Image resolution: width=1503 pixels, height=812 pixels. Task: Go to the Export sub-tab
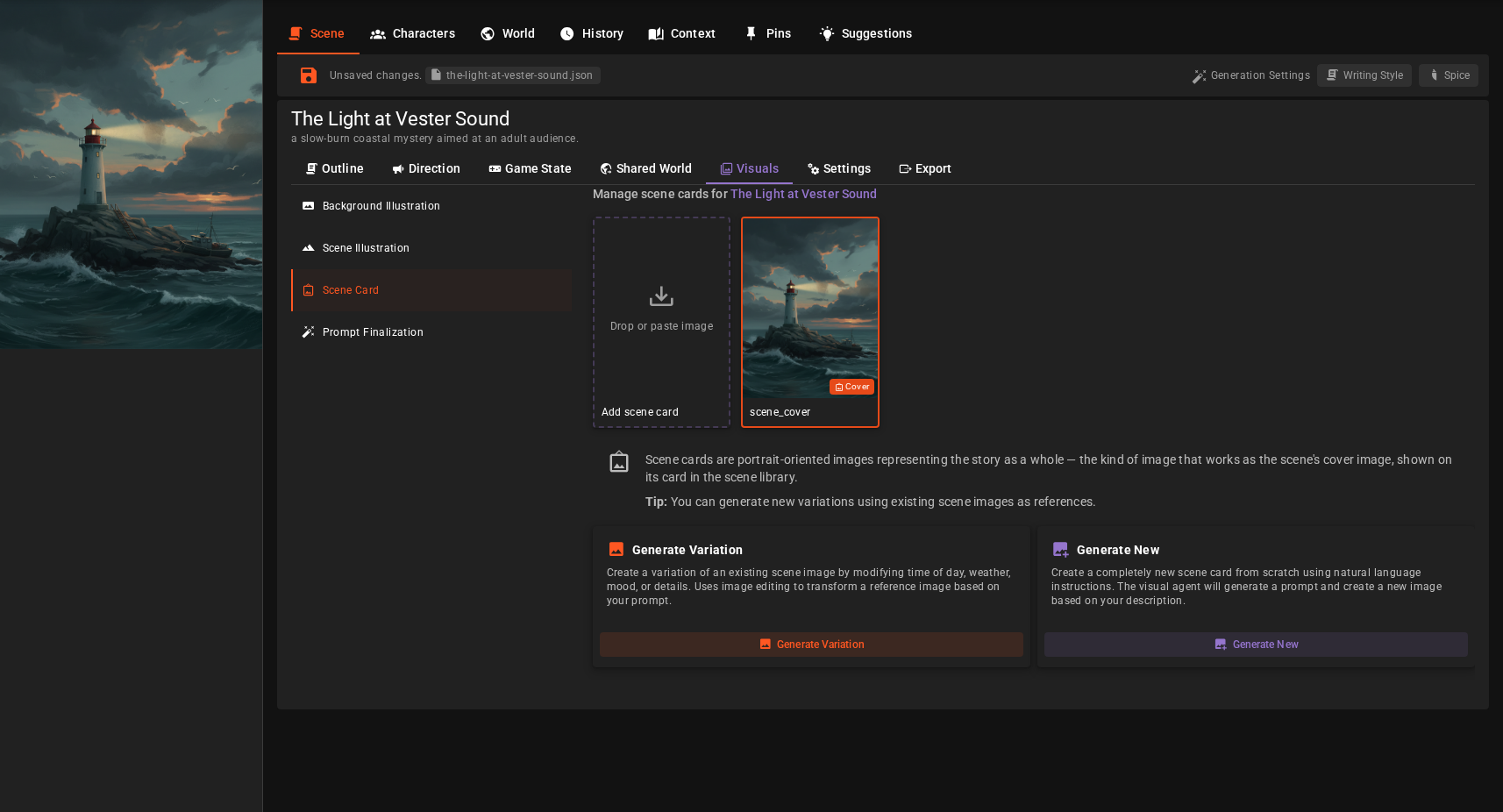[x=925, y=168]
